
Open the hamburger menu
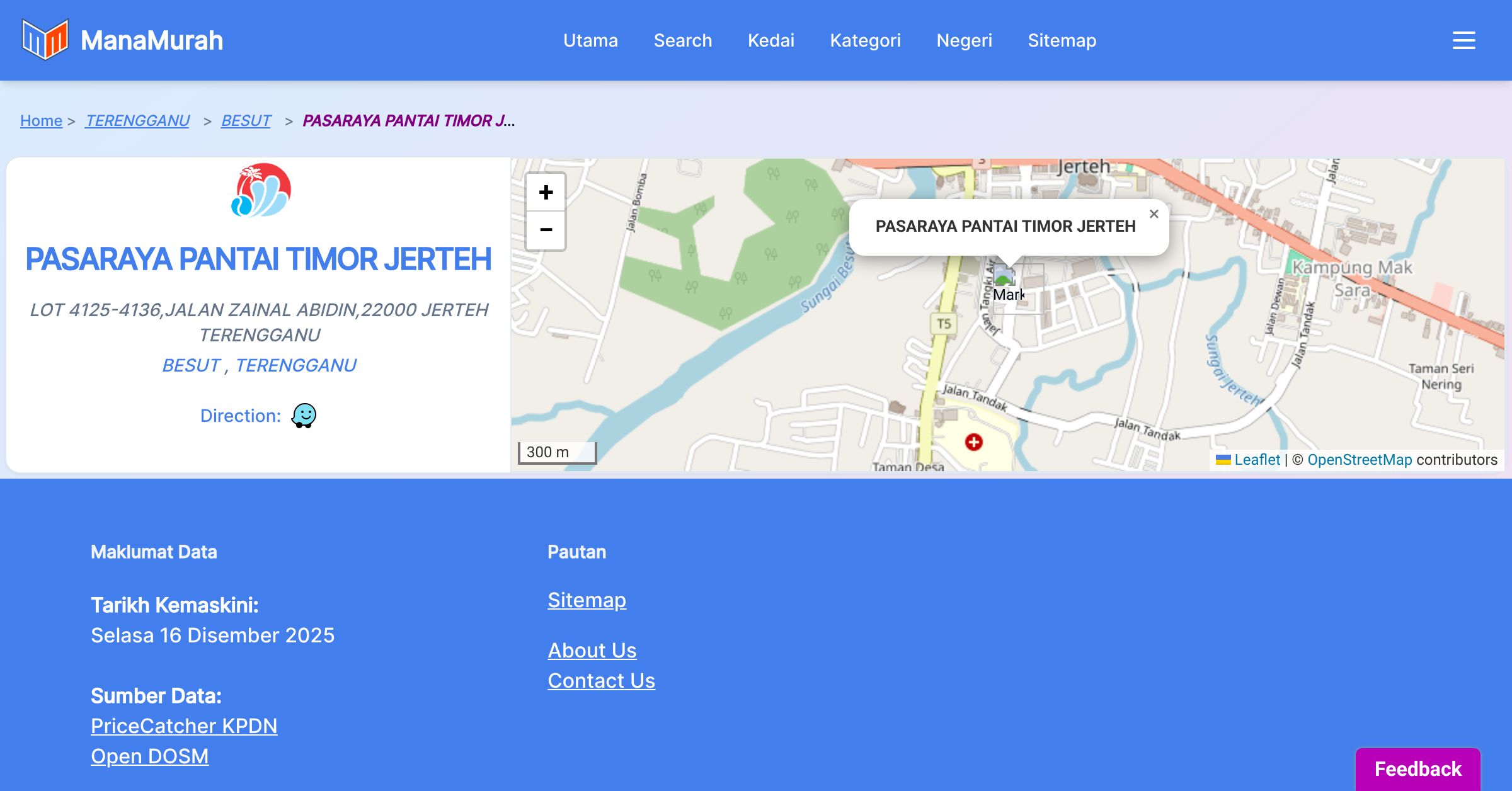[1463, 40]
